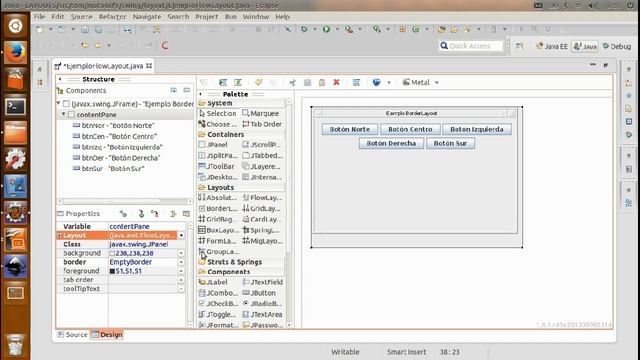640x360 pixels.
Task: Click the globe externalize strings icon
Action: coord(376,82)
